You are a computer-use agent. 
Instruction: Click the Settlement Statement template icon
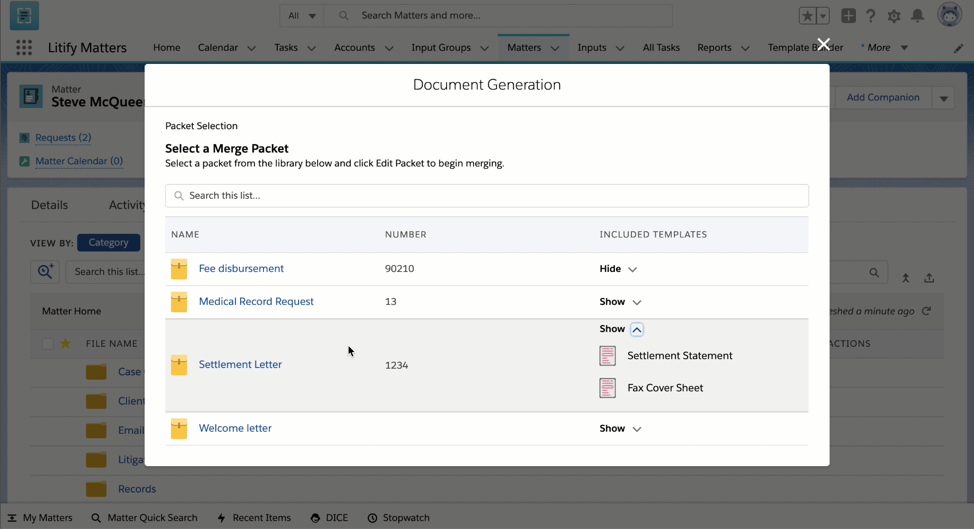(608, 356)
